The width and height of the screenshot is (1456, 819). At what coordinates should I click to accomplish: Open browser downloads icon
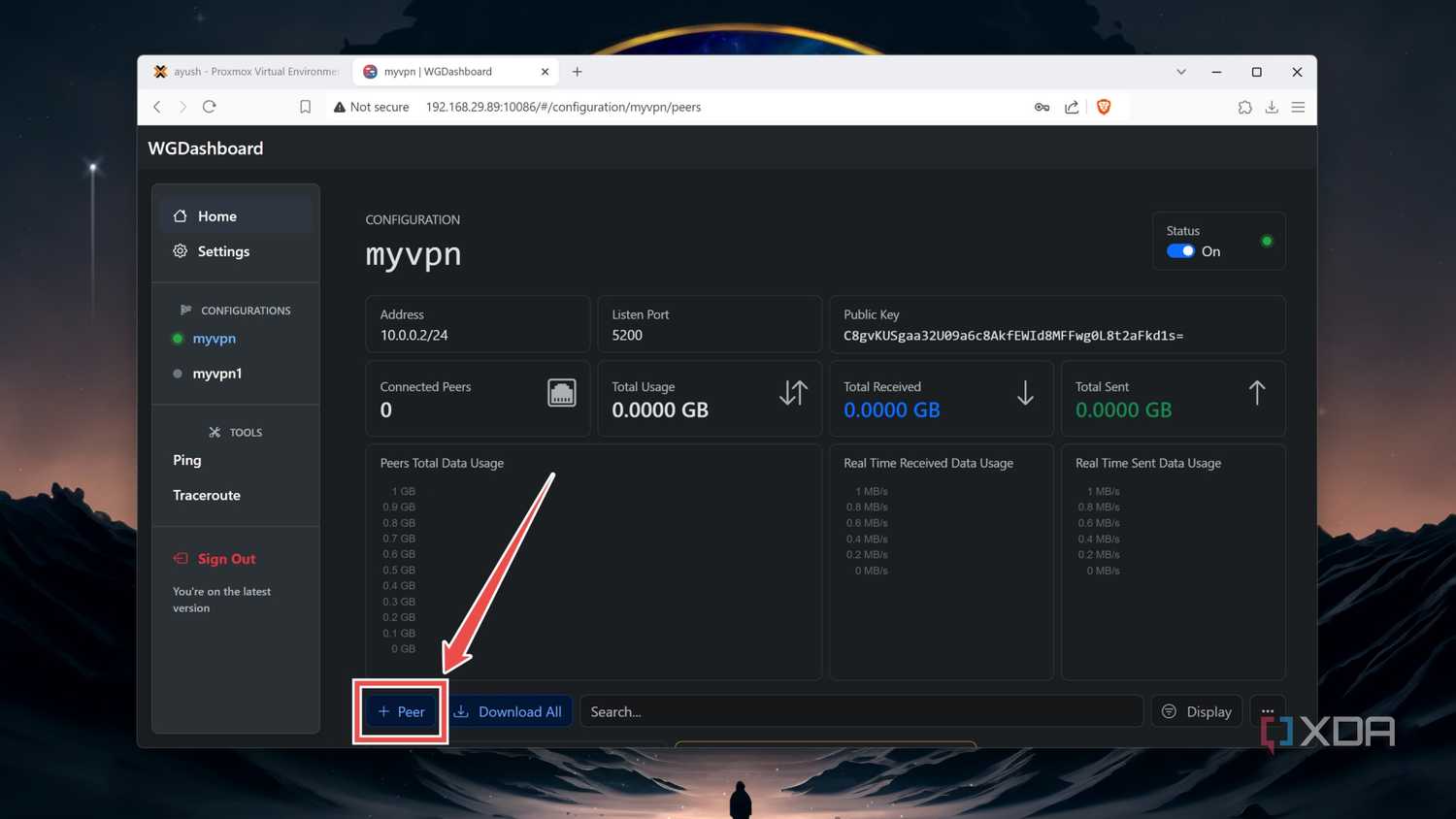[x=1272, y=107]
